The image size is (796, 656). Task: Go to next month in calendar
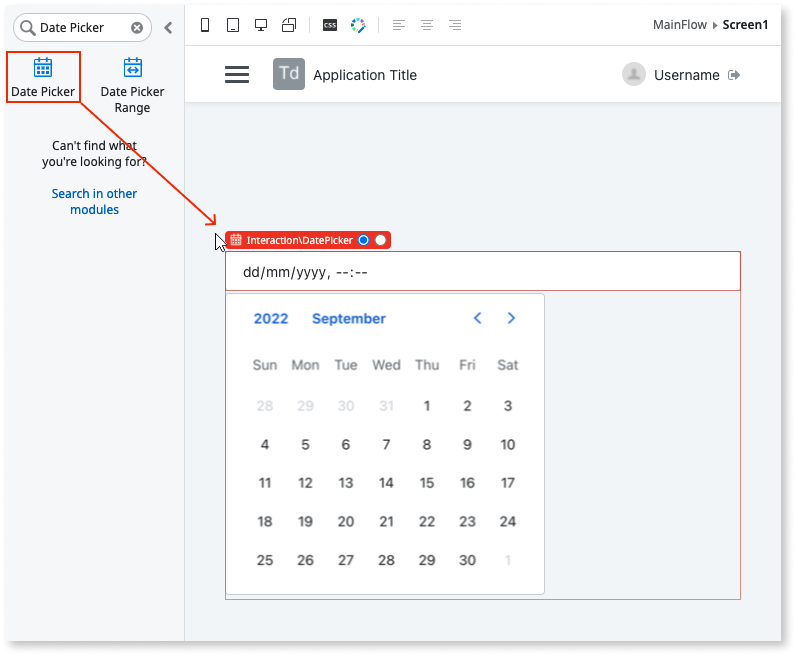(511, 318)
